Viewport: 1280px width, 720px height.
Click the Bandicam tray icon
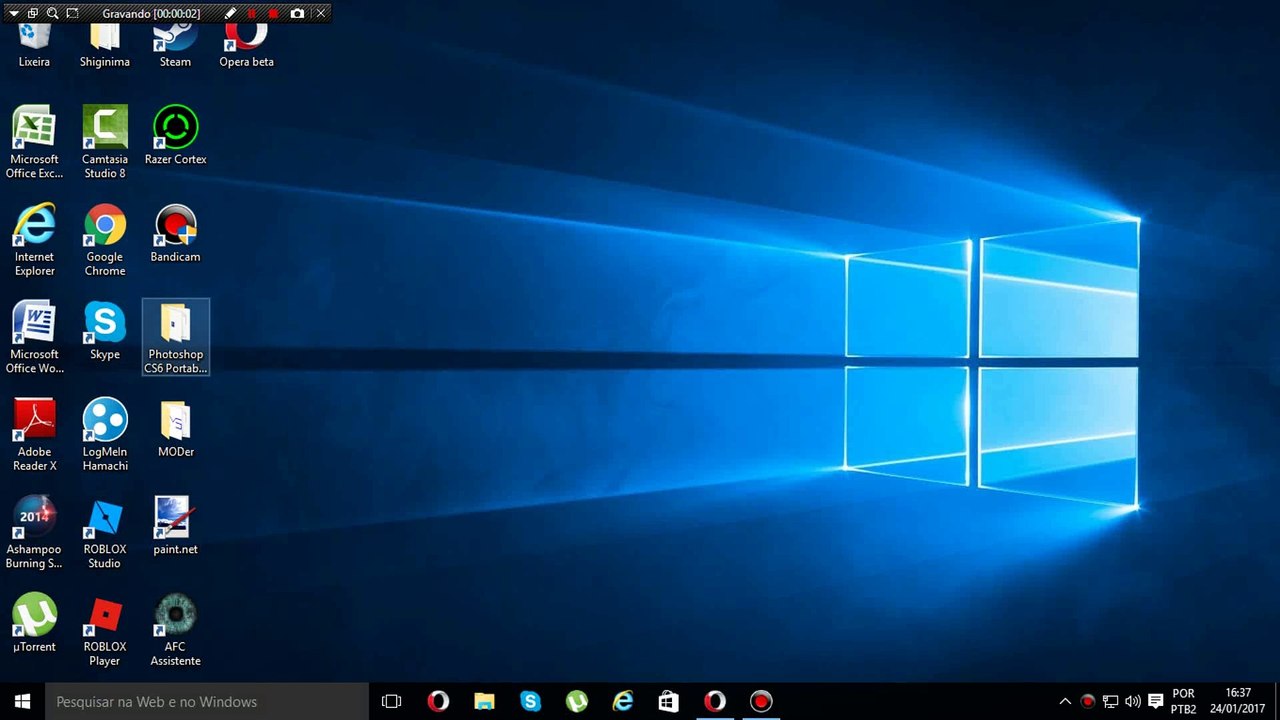click(x=1088, y=701)
